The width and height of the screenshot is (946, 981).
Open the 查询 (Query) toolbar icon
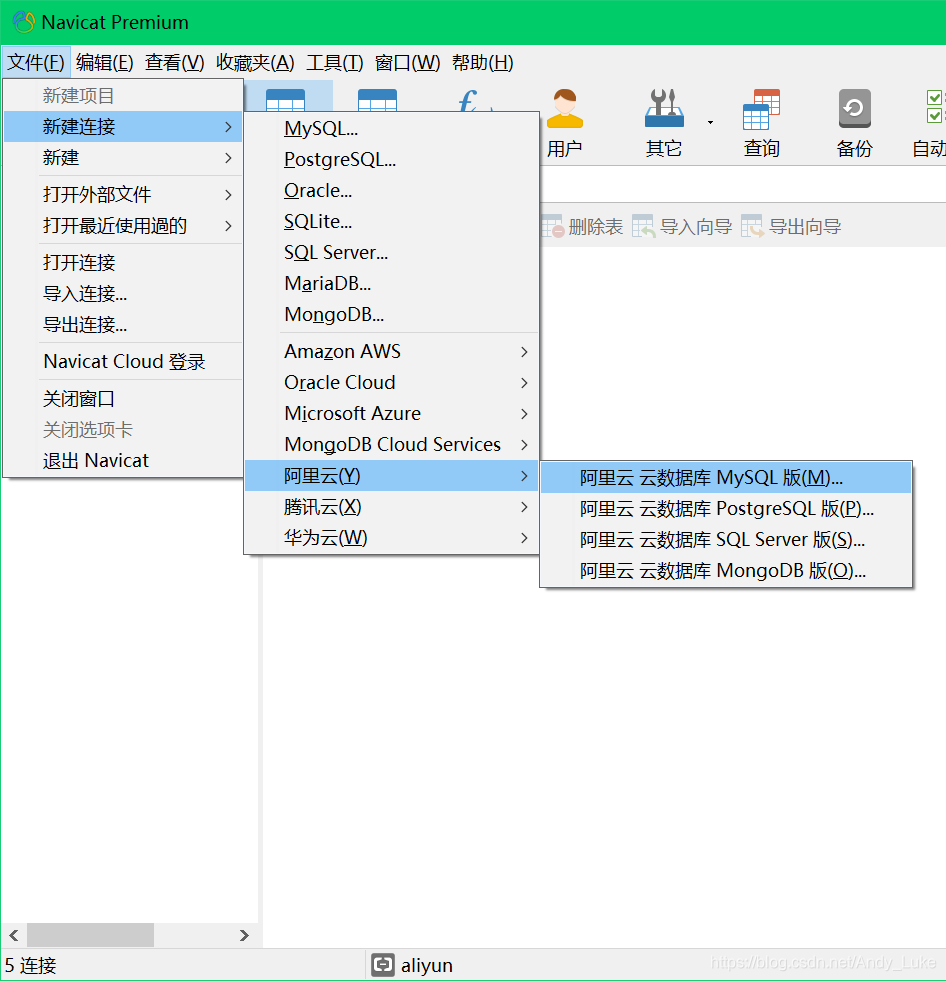tap(761, 109)
